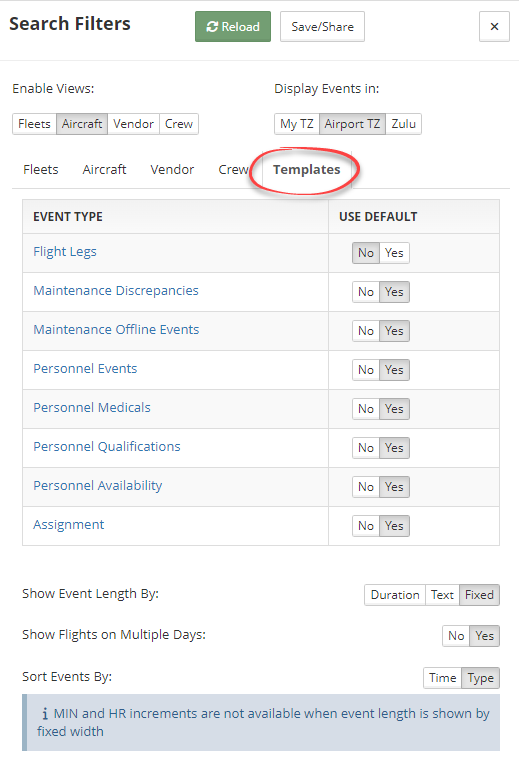
Task: Set Flight Legs use default to Yes
Action: click(x=394, y=253)
